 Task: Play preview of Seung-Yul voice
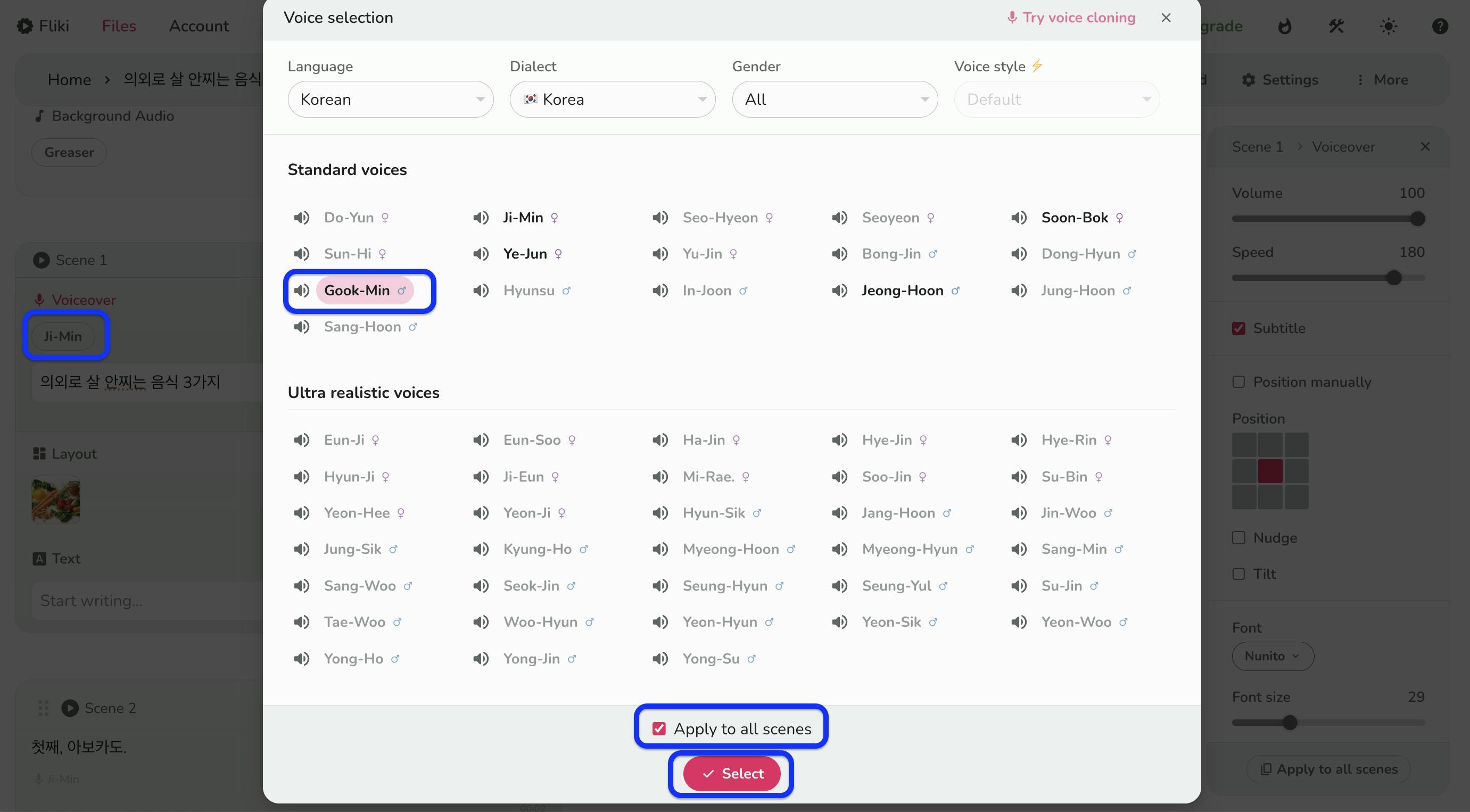(x=839, y=585)
